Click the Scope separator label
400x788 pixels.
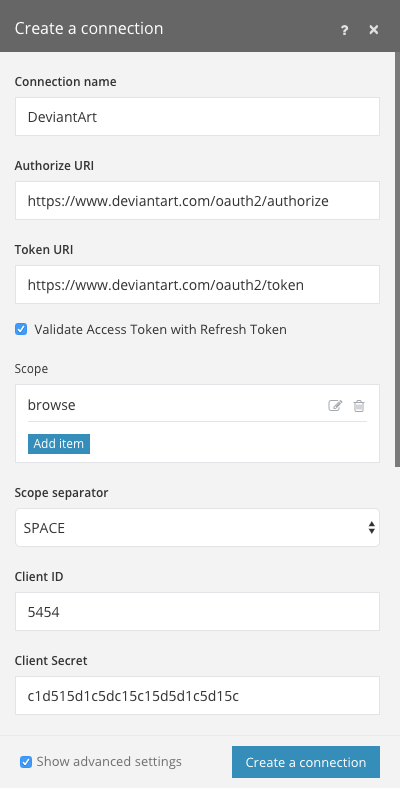[x=61, y=493]
